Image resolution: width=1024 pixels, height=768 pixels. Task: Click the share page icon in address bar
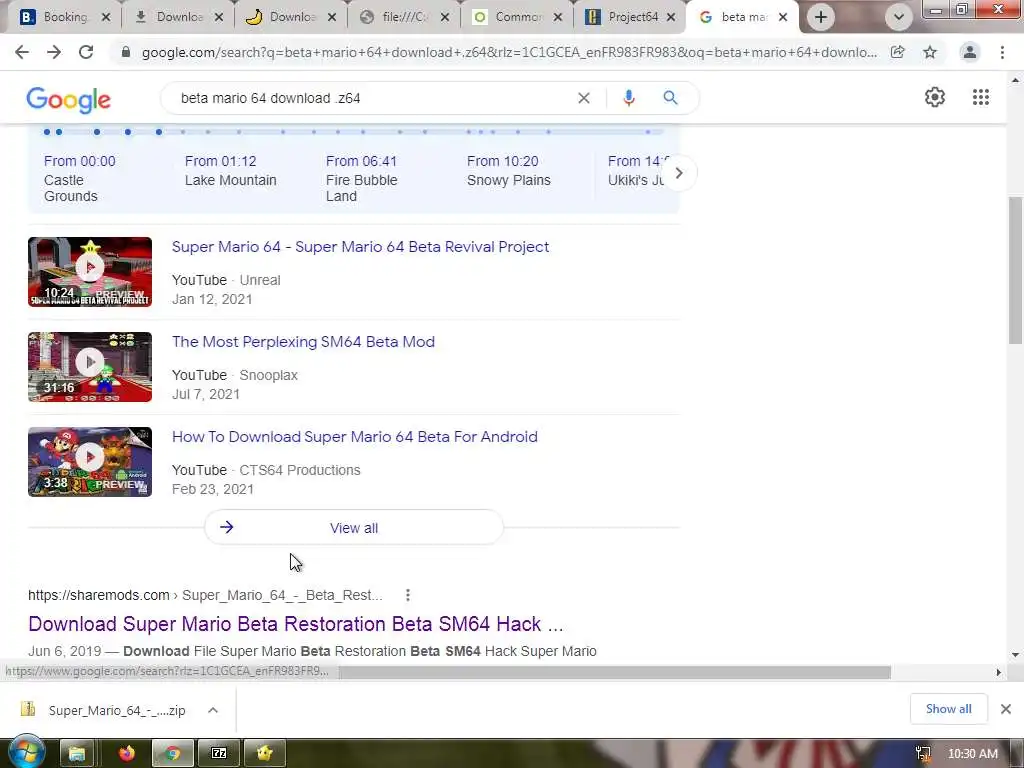(x=897, y=52)
